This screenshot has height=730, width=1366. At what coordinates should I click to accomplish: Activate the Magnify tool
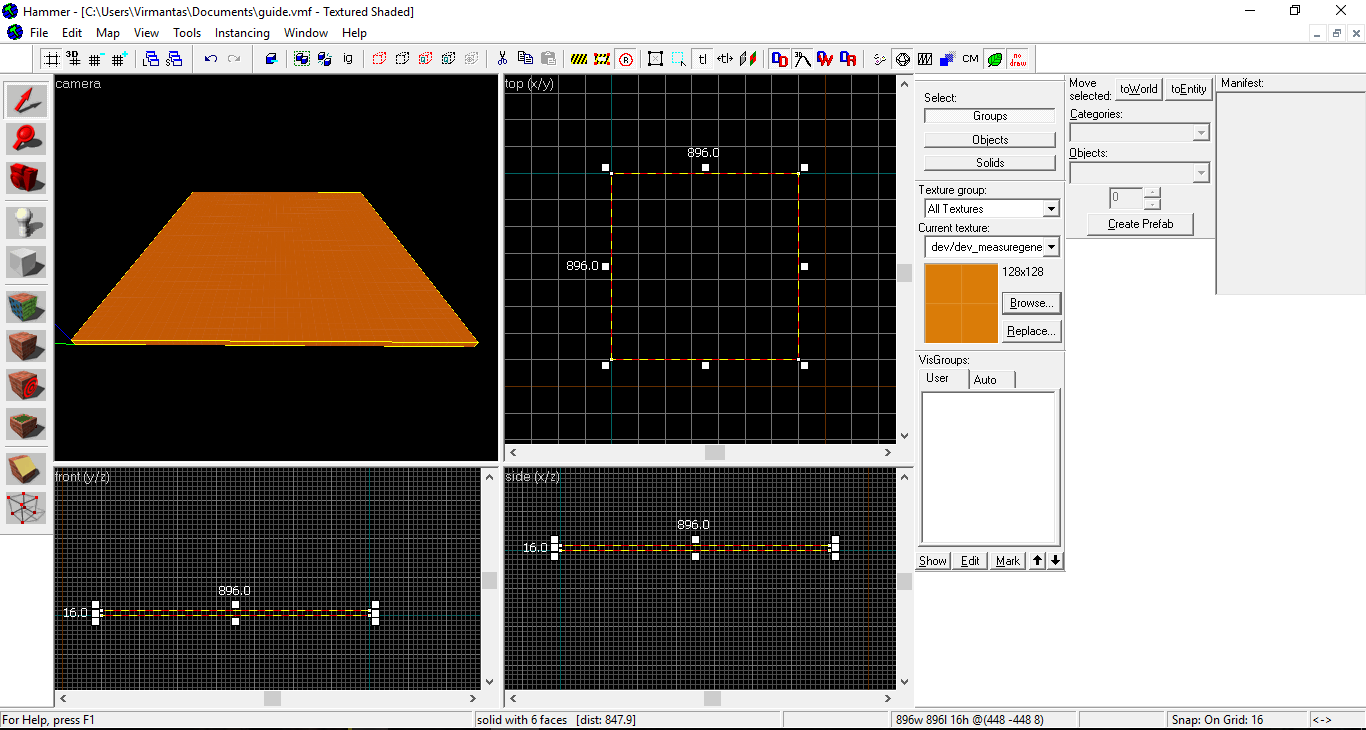(26, 139)
